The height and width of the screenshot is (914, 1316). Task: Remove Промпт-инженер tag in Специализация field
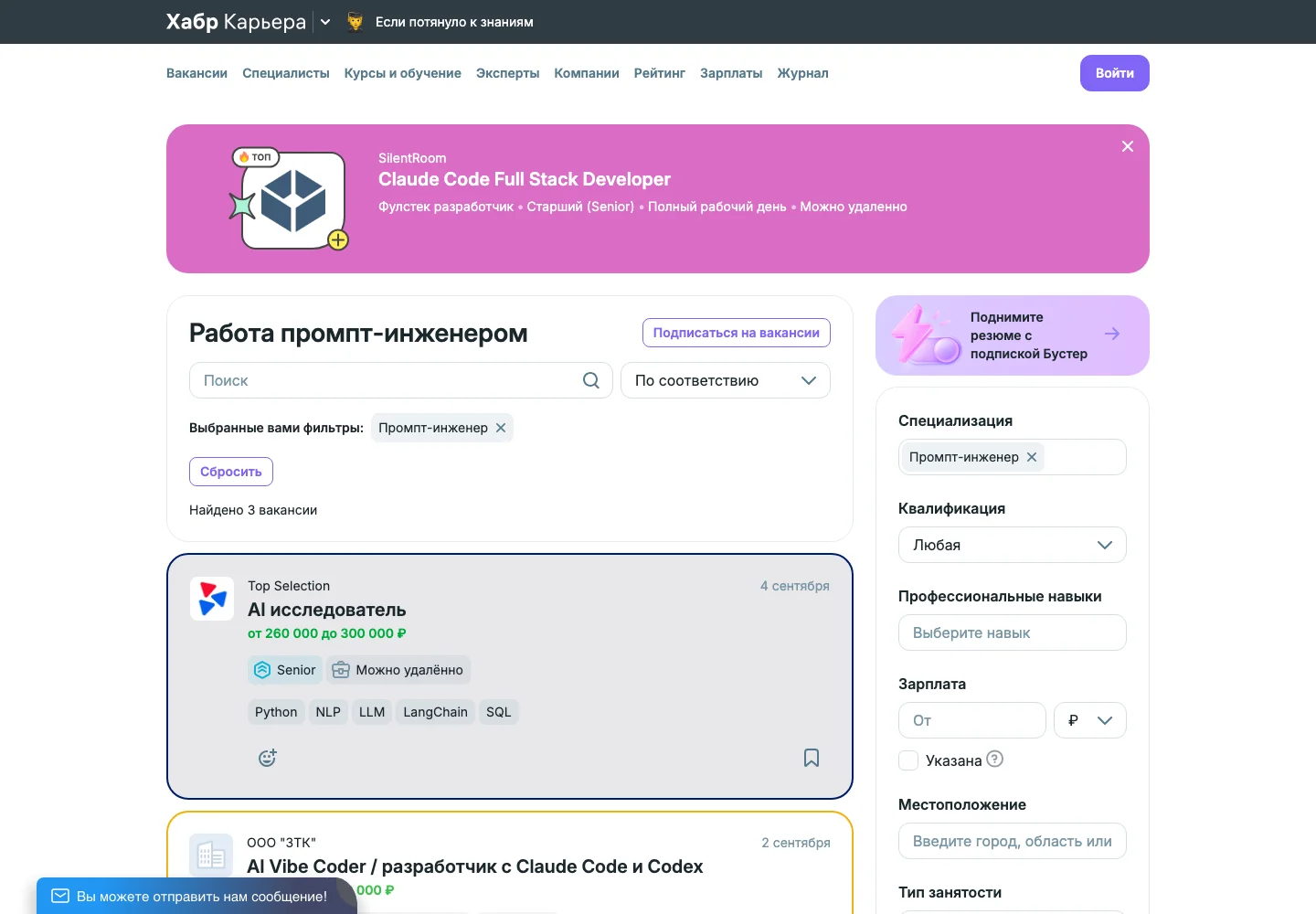click(x=1032, y=457)
